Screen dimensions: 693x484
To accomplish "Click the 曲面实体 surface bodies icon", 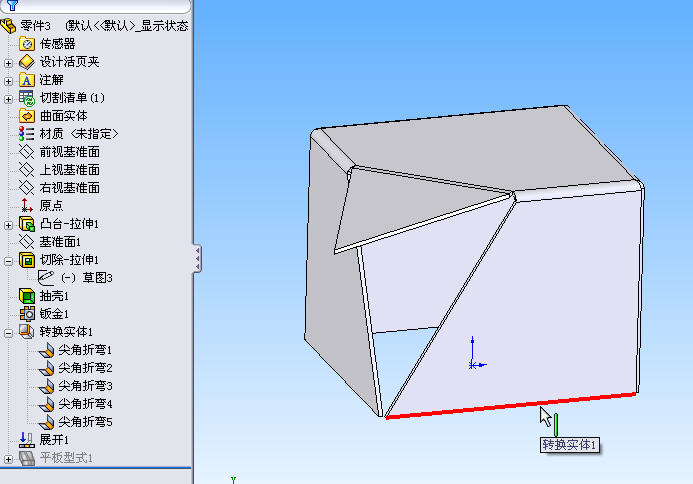I will coord(27,116).
